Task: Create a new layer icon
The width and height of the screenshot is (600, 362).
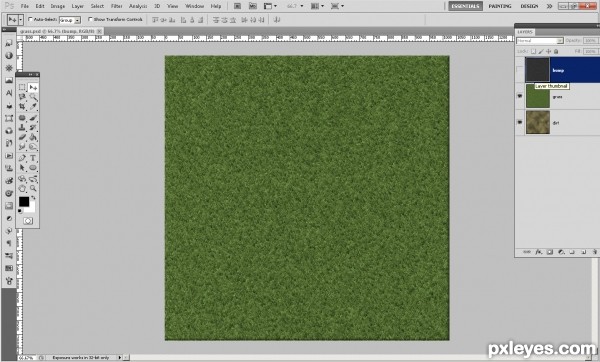Action: coord(584,252)
